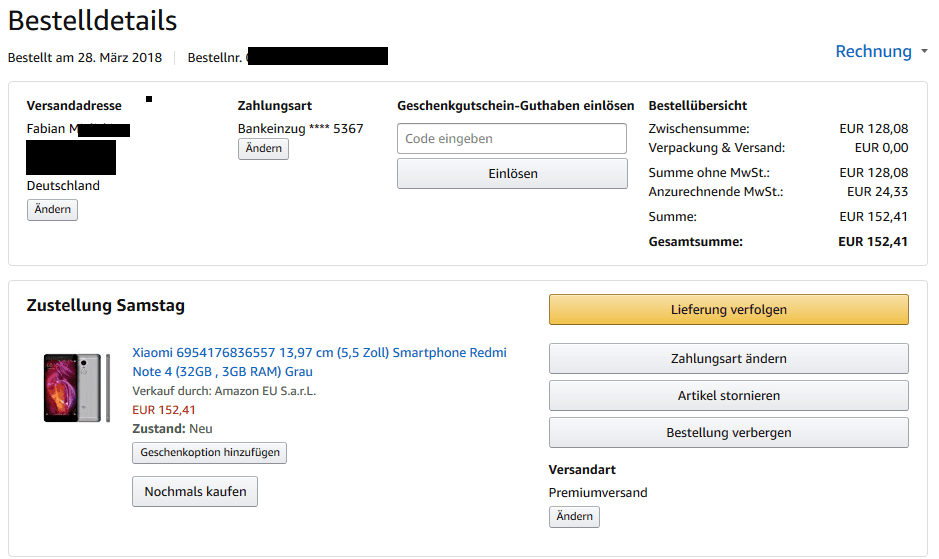Click Ändern under Versandadresse
The image size is (939, 559).
click(x=52, y=210)
